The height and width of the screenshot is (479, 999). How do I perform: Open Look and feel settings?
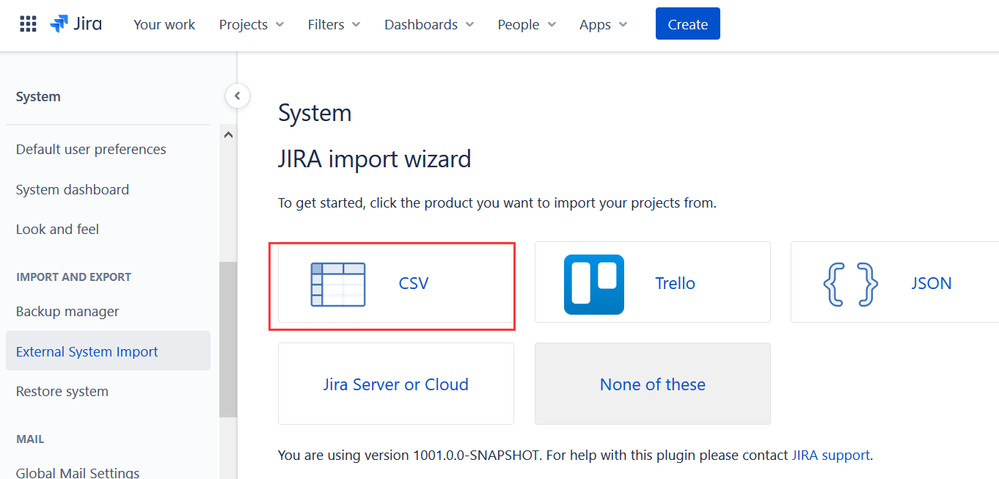(x=57, y=229)
